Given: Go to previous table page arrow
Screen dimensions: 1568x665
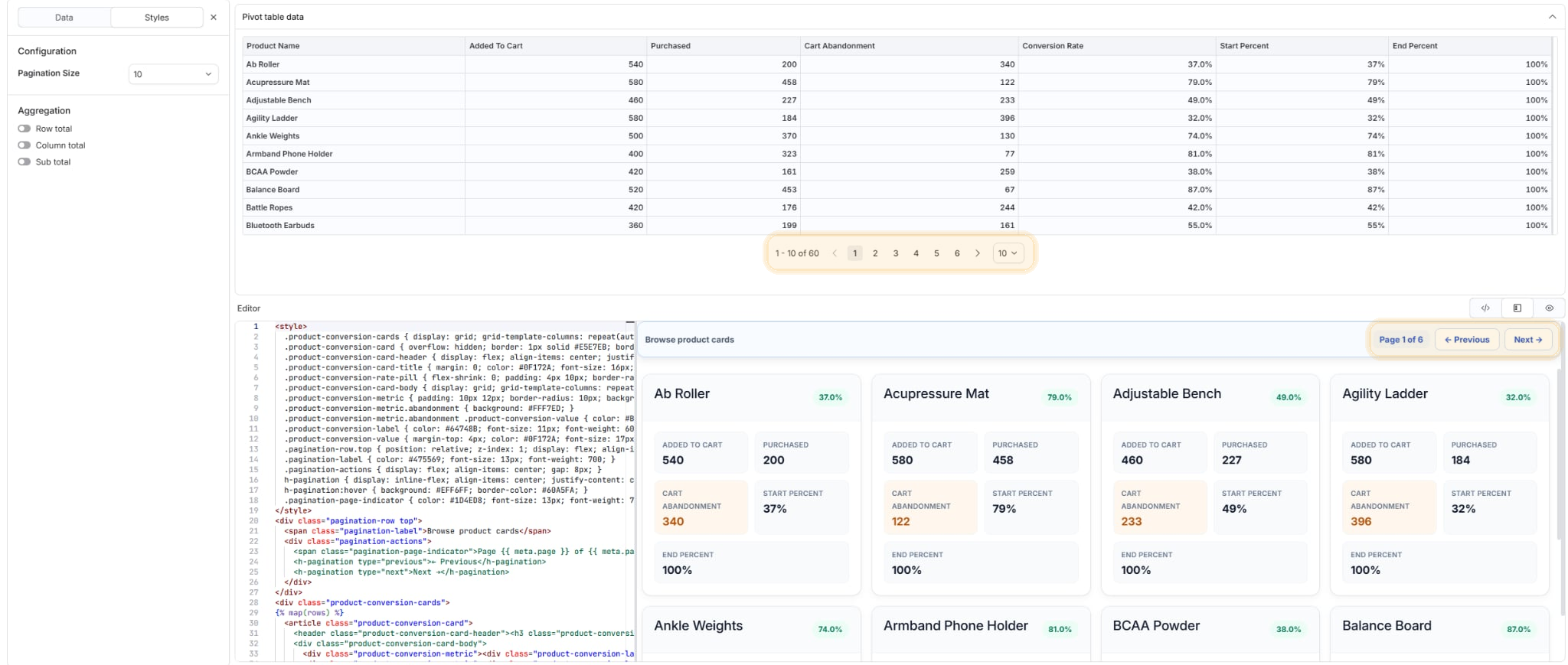Looking at the screenshot, I should (x=835, y=253).
